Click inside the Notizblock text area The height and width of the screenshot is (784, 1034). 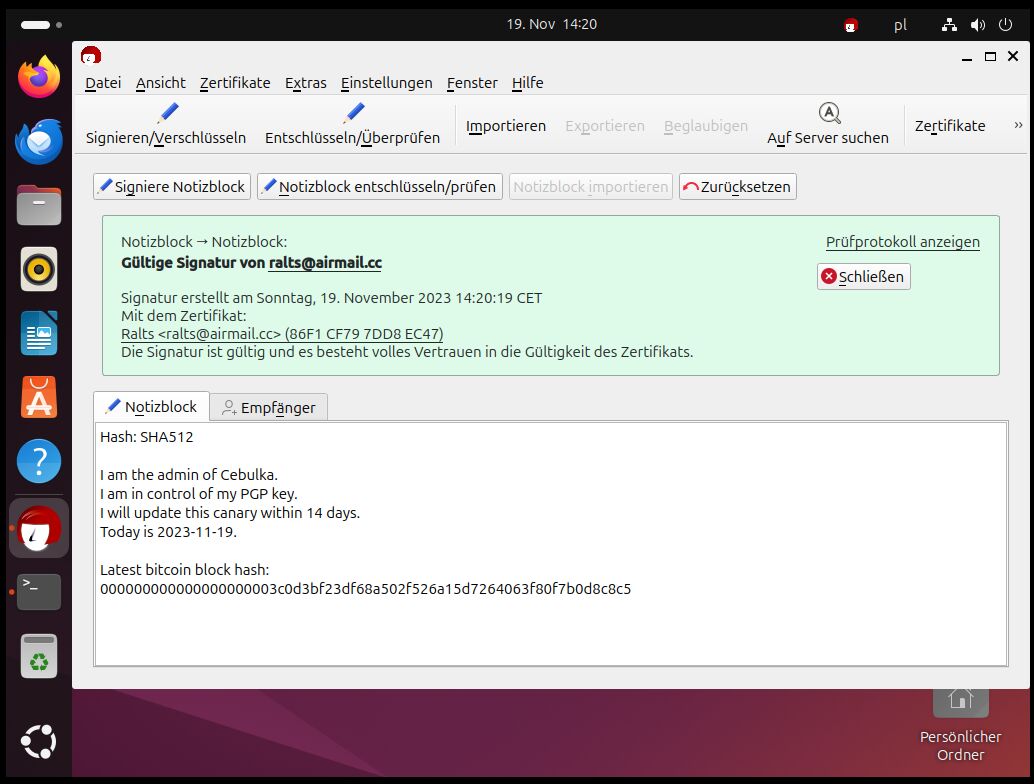550,620
